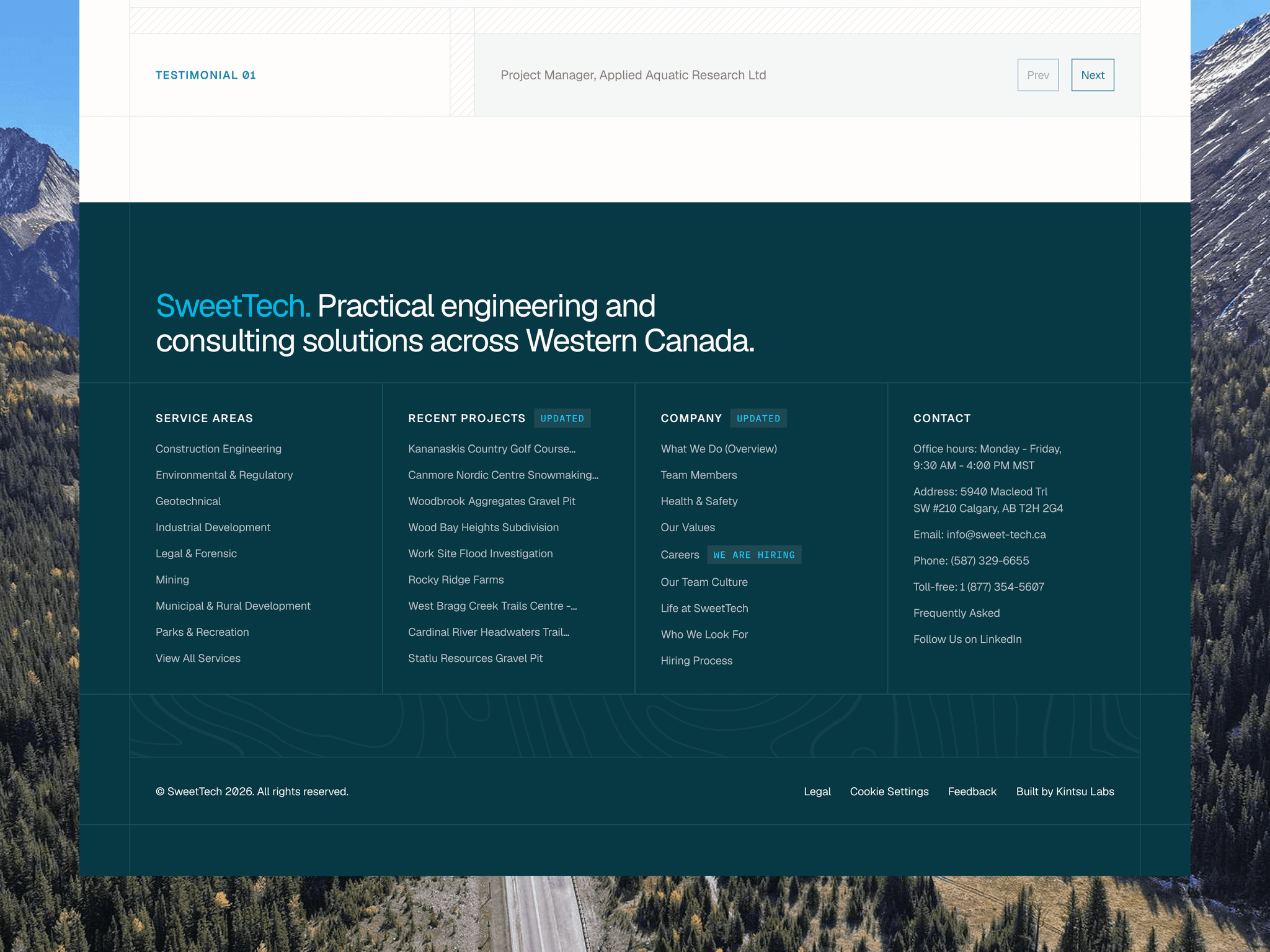Open Woodbrook Aggregates Gravel Pit project
The height and width of the screenshot is (952, 1270).
(x=492, y=501)
